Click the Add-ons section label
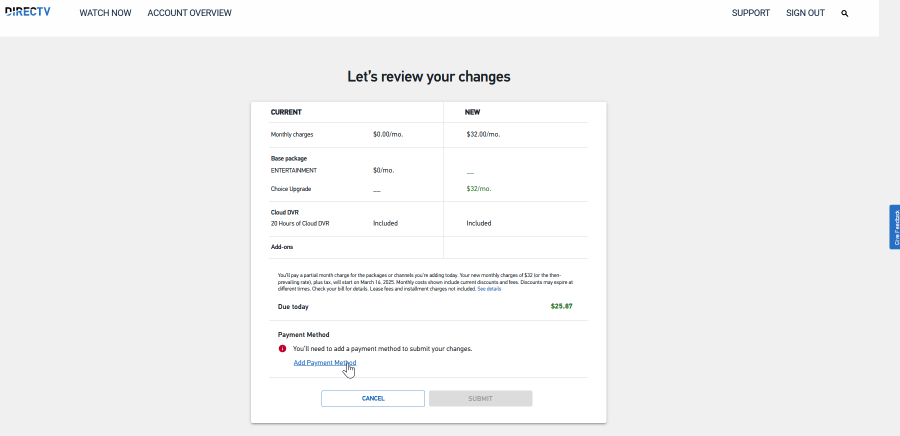 tap(282, 247)
